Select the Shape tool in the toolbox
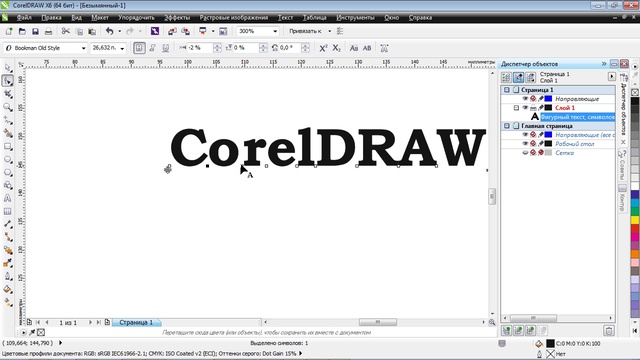 7,81
